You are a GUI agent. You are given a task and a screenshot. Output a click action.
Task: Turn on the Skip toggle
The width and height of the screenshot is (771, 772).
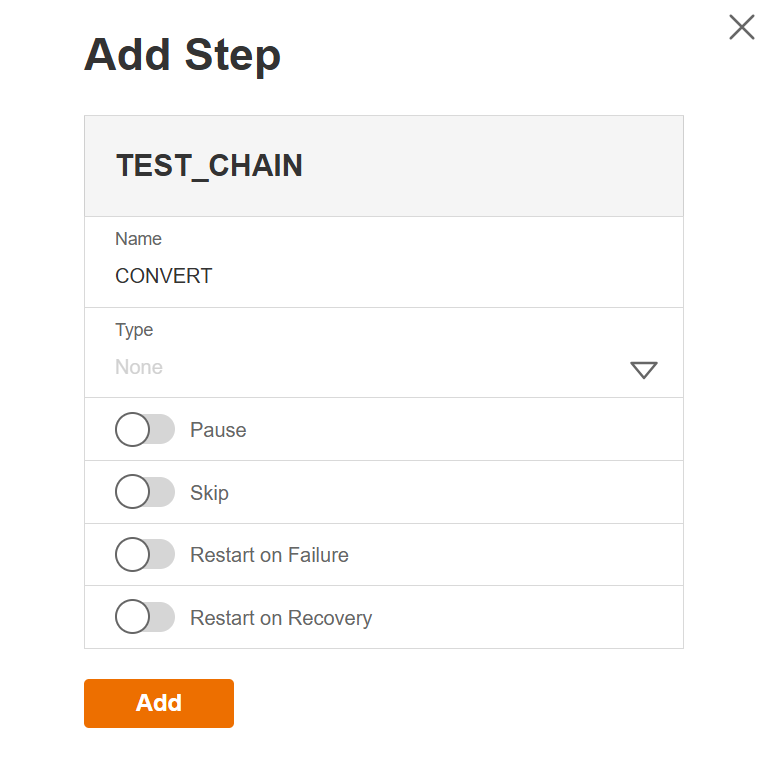click(x=145, y=492)
